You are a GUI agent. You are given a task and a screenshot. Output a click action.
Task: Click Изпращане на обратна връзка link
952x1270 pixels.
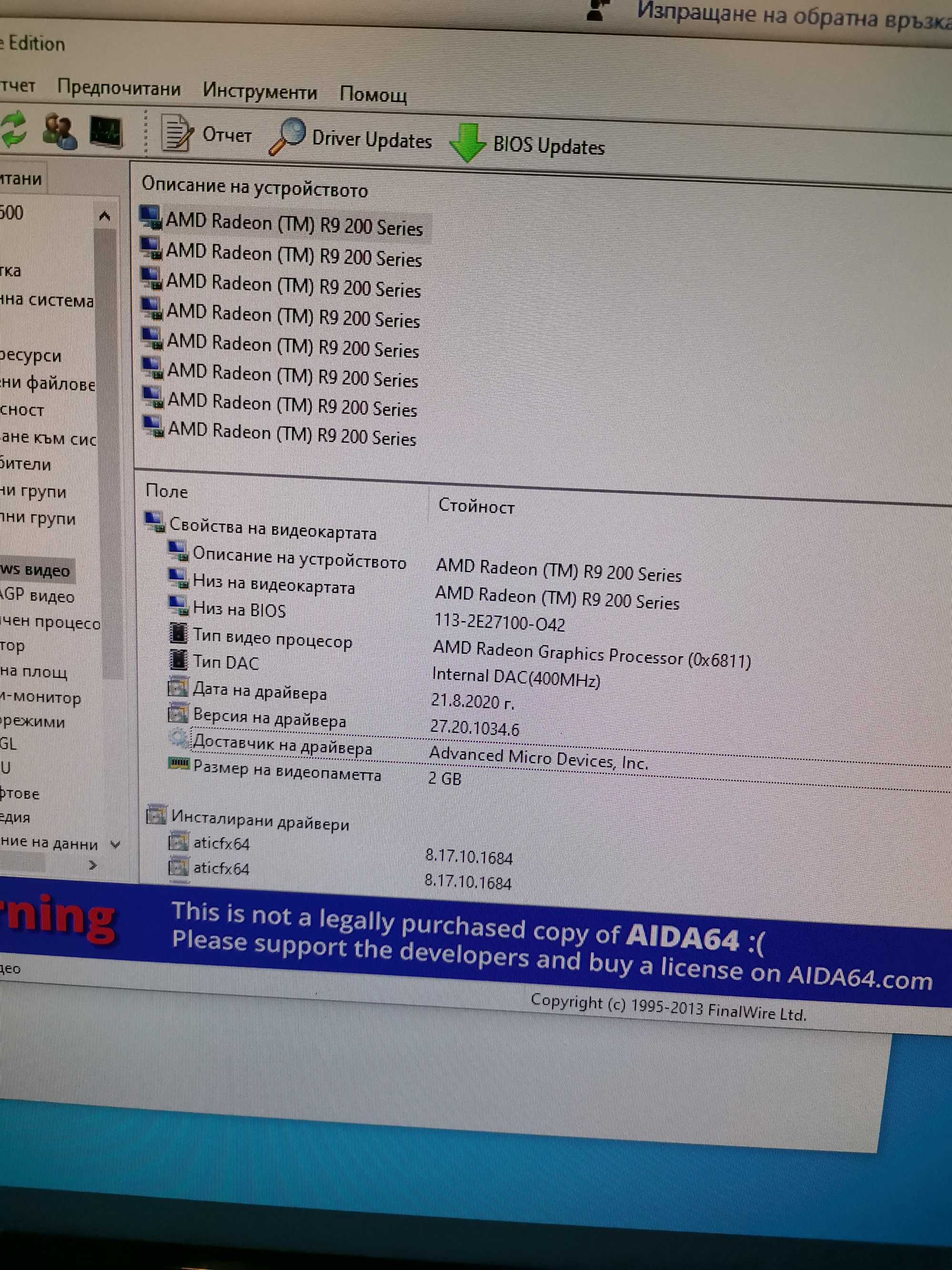(794, 16)
